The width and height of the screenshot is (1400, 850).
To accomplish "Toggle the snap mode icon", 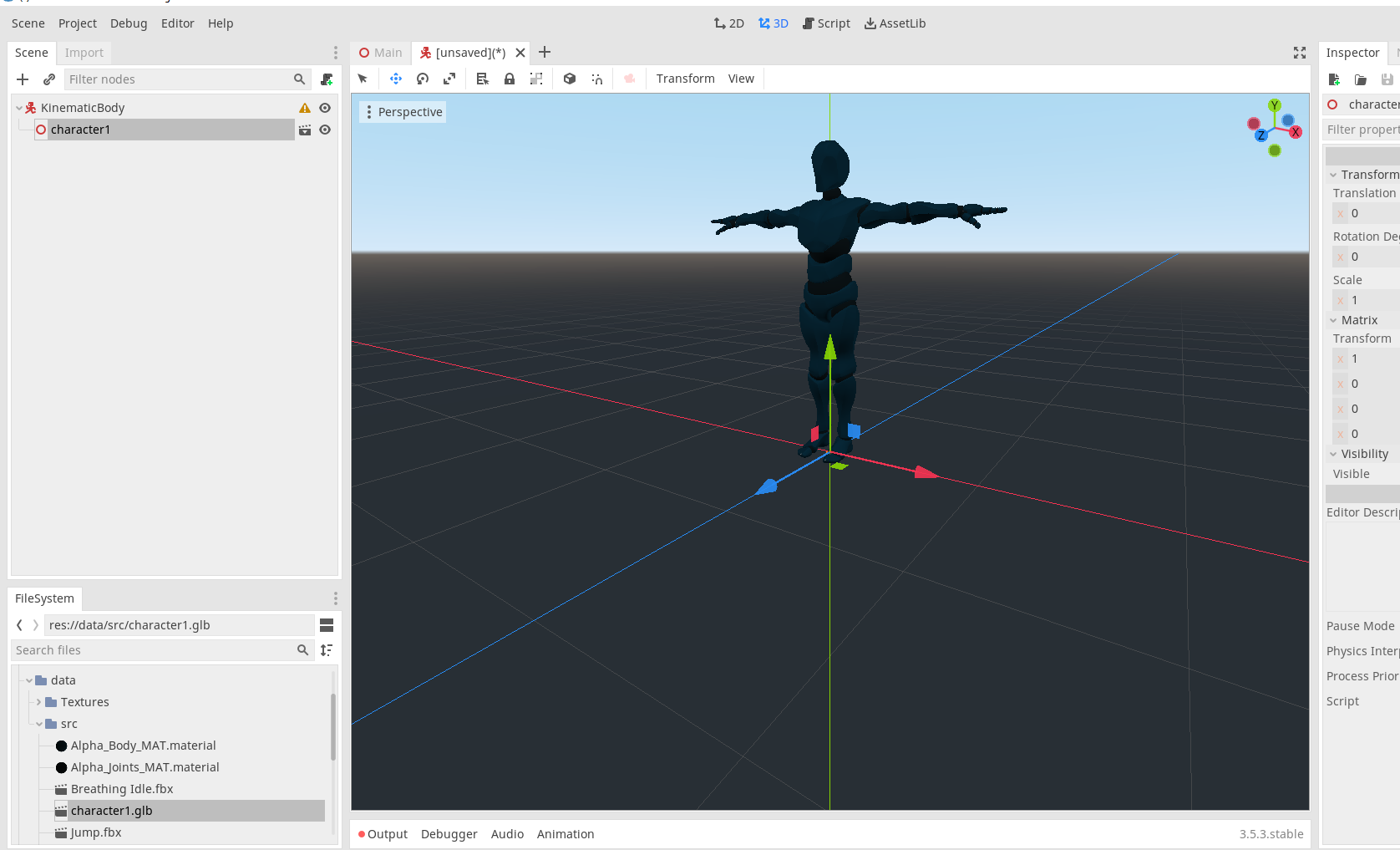I will tap(596, 79).
